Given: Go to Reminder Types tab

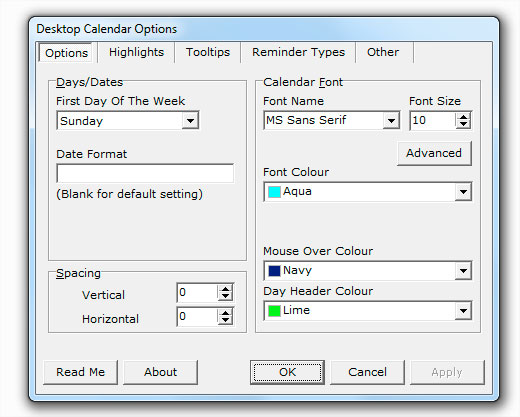Looking at the screenshot, I should [x=298, y=52].
